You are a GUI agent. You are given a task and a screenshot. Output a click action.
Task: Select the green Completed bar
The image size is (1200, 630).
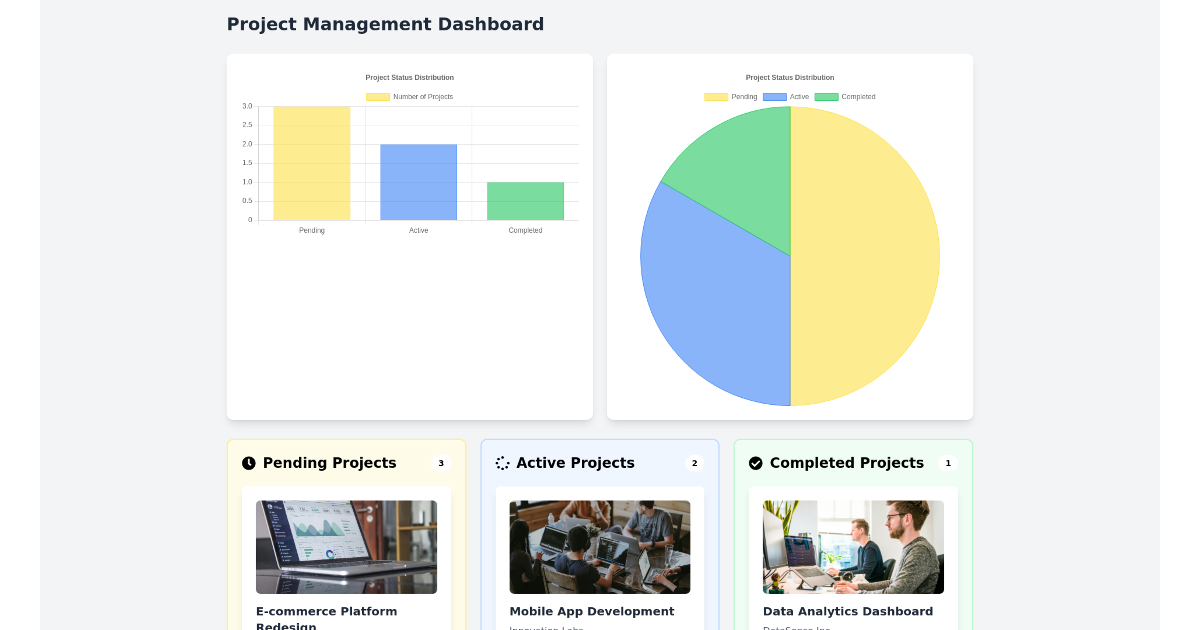(525, 201)
